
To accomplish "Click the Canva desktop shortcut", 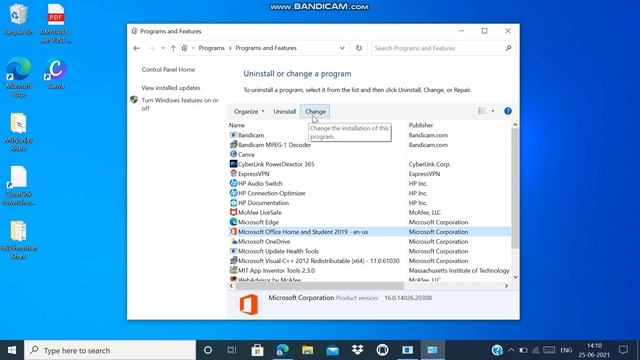I will tap(56, 73).
